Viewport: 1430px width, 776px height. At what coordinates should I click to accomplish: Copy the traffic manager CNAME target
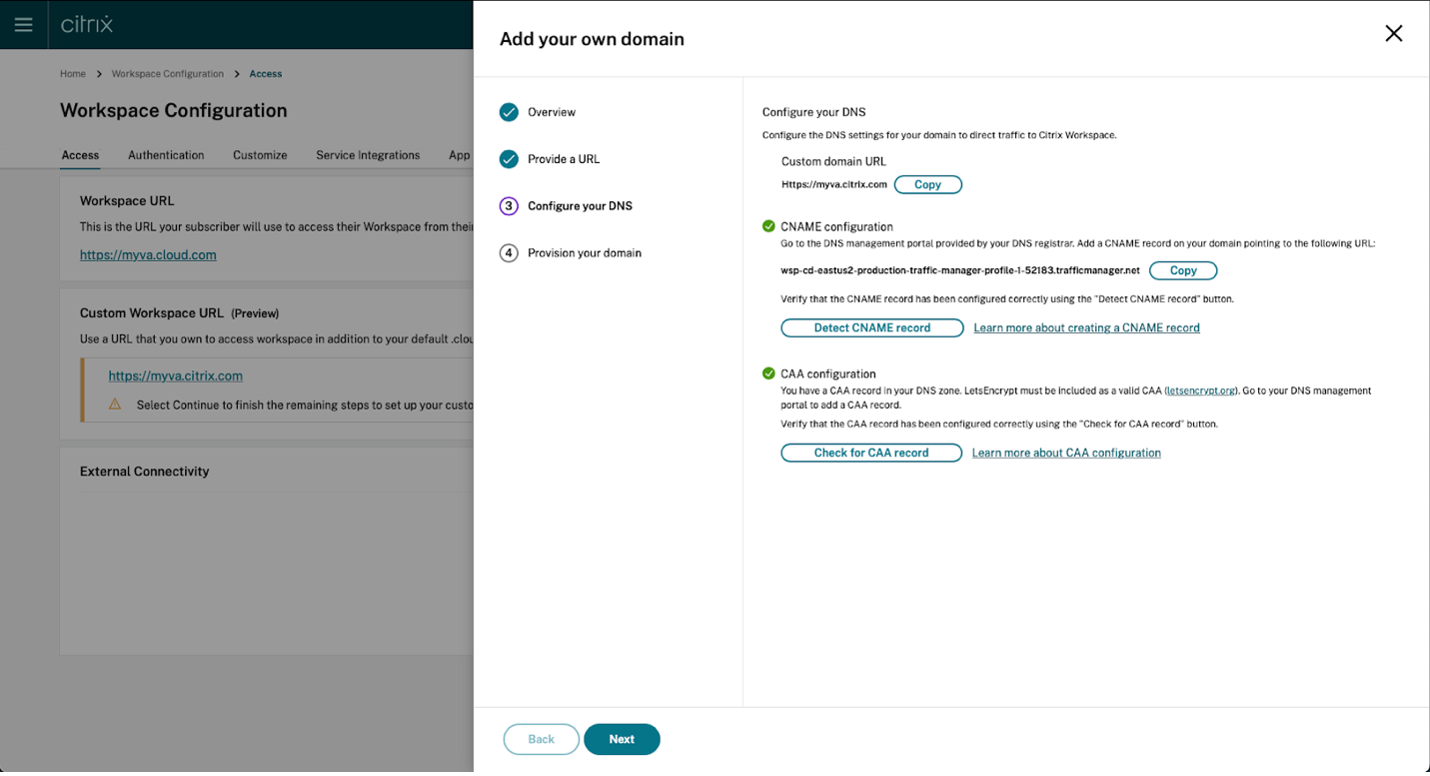(1183, 271)
